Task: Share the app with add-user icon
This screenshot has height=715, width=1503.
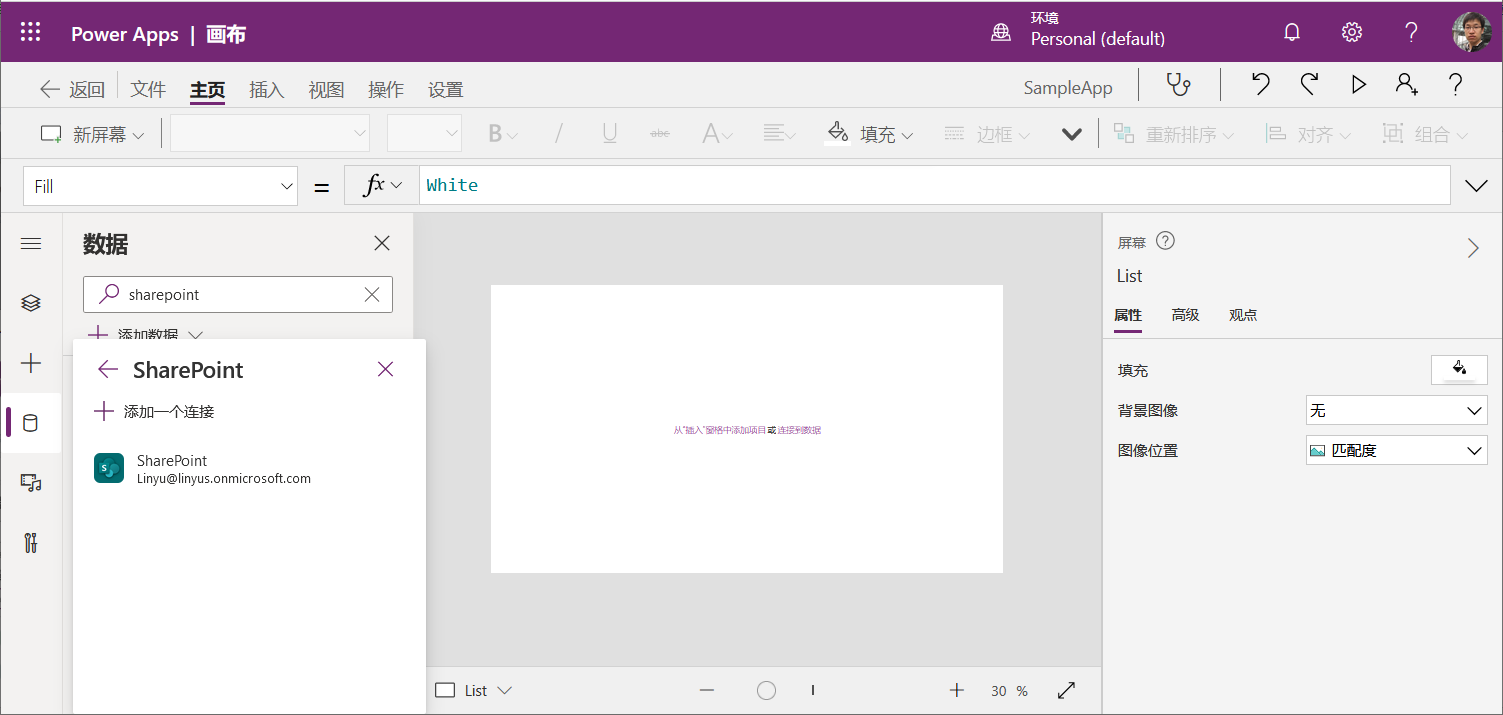Action: (x=1407, y=85)
